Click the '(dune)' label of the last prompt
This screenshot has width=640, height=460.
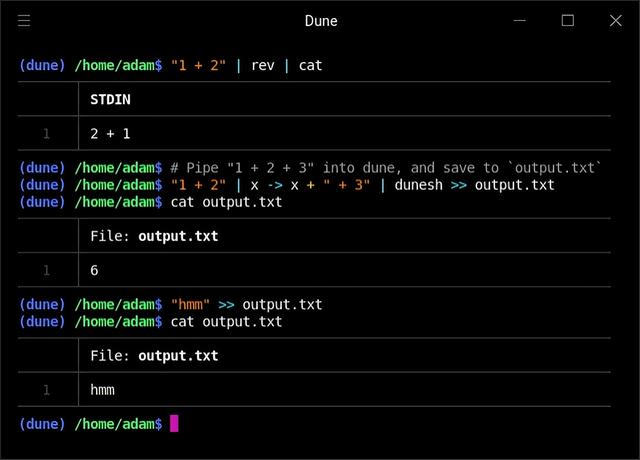42,424
